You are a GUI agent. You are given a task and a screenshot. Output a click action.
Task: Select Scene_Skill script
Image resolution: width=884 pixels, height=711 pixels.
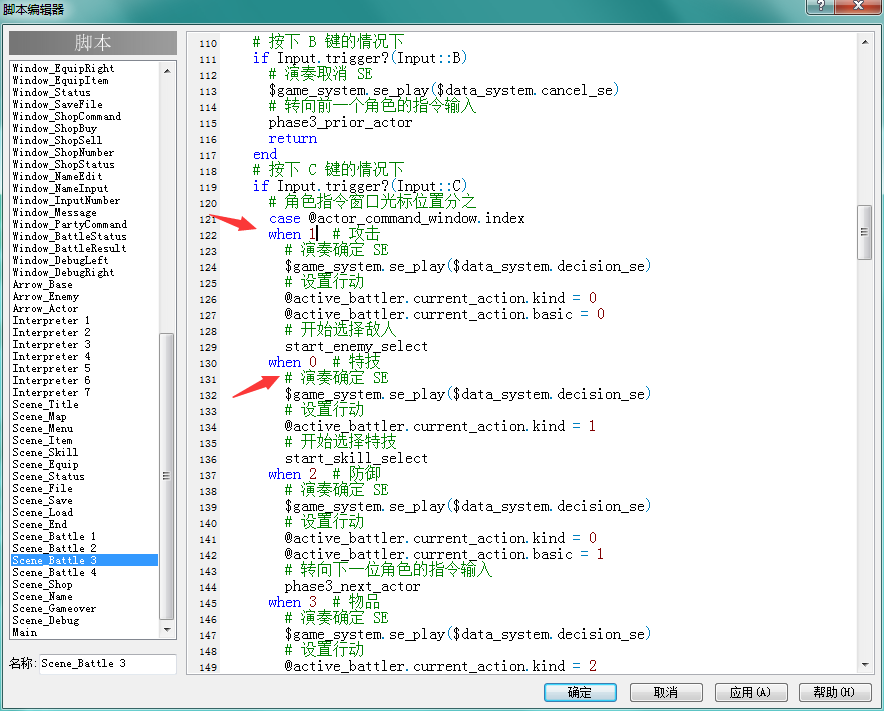(46, 452)
